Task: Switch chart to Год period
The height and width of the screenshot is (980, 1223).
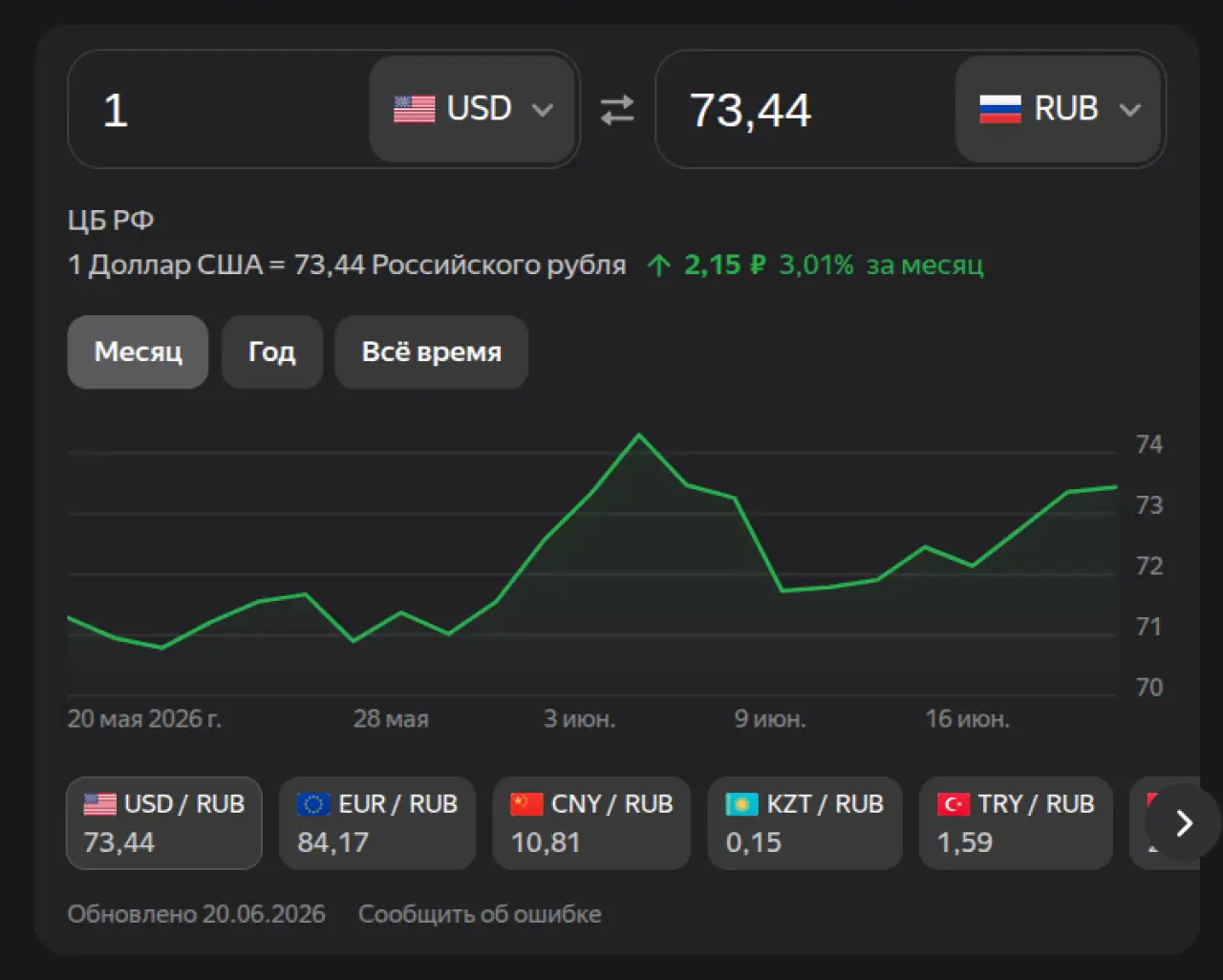Action: (x=272, y=352)
